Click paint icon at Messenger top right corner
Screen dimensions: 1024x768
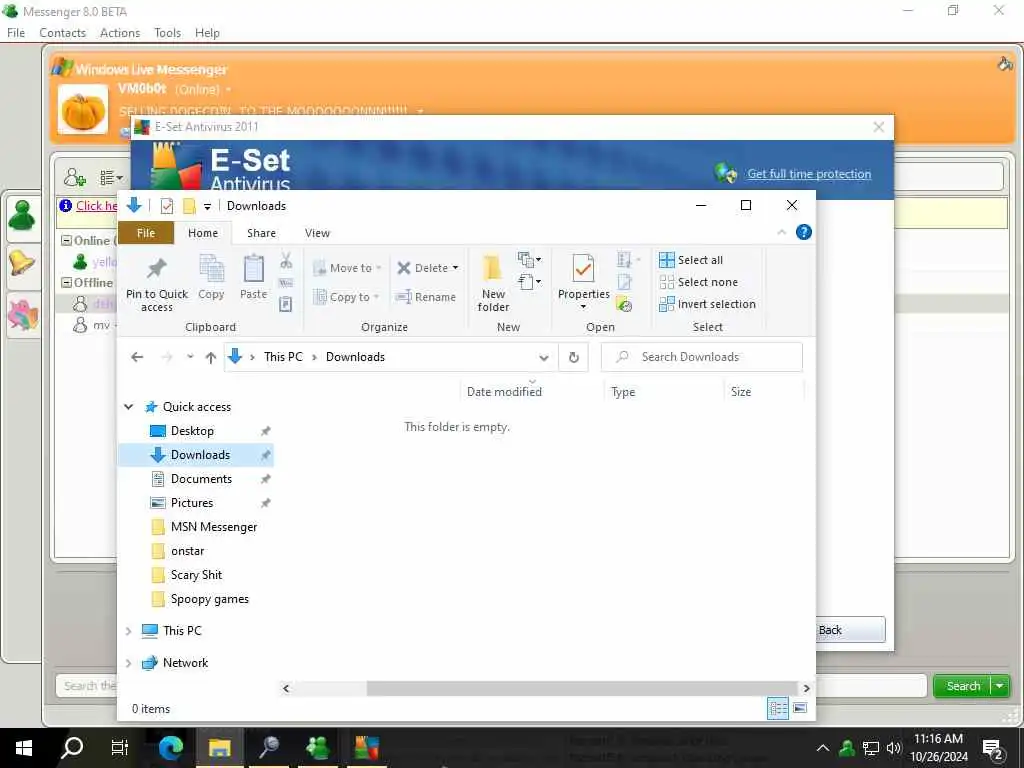point(1005,64)
